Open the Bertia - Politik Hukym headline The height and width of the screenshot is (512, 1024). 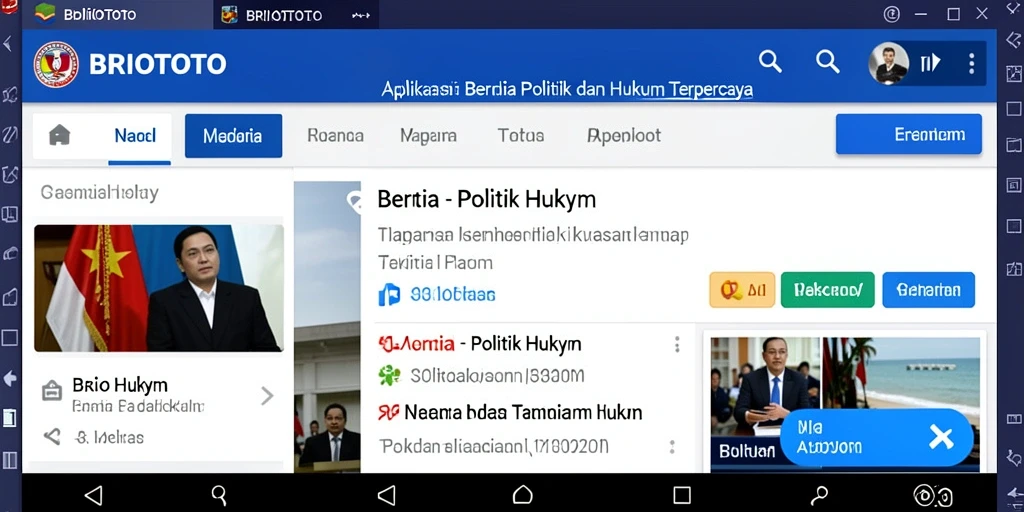487,199
